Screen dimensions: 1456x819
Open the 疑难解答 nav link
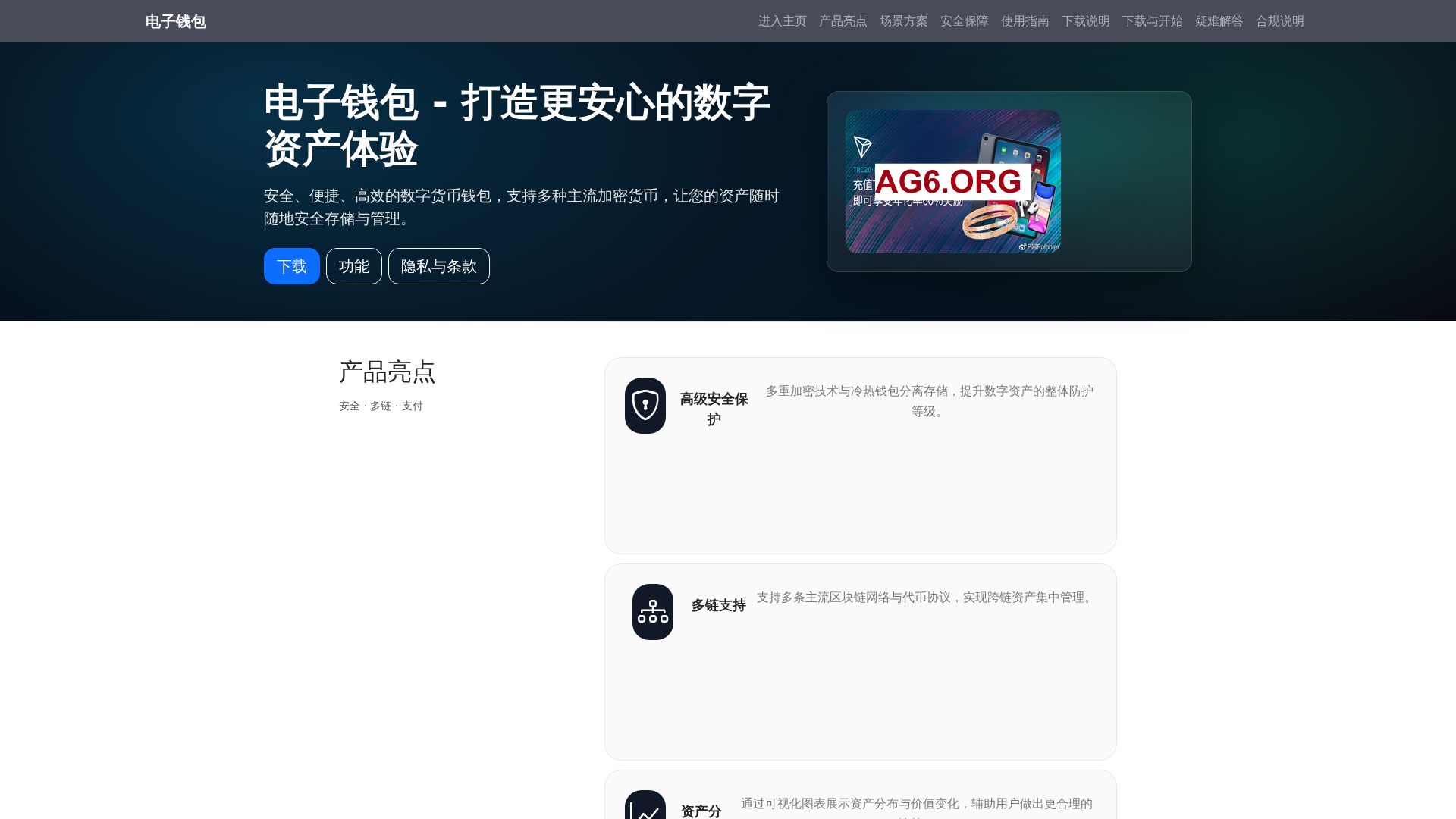1219,21
